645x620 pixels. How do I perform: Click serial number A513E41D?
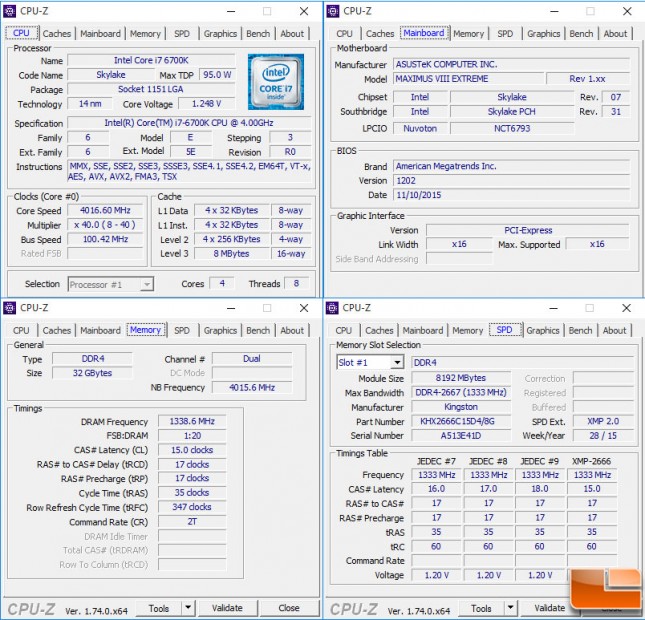coord(461,436)
